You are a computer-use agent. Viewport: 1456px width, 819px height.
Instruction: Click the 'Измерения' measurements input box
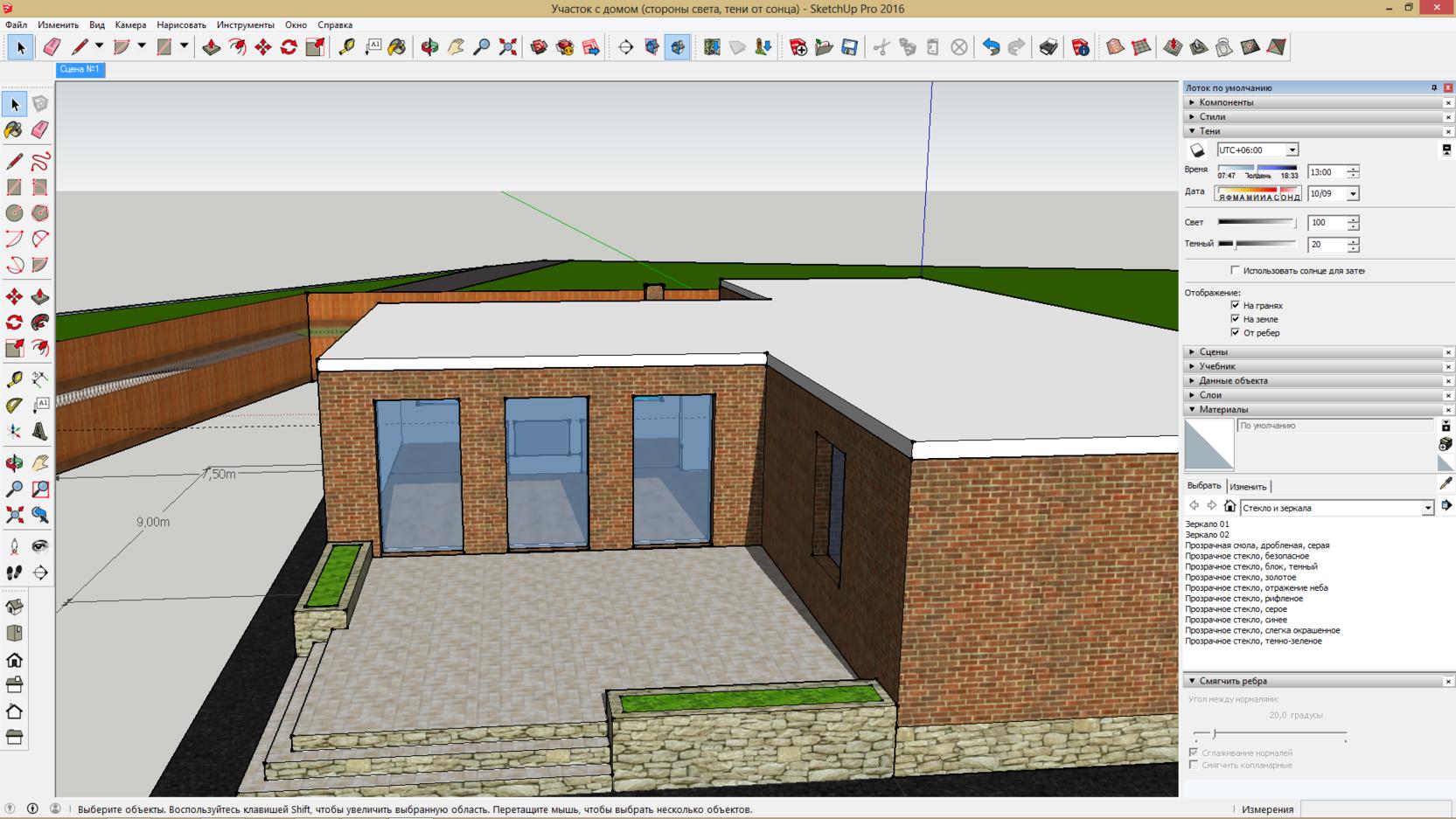(x=1375, y=809)
